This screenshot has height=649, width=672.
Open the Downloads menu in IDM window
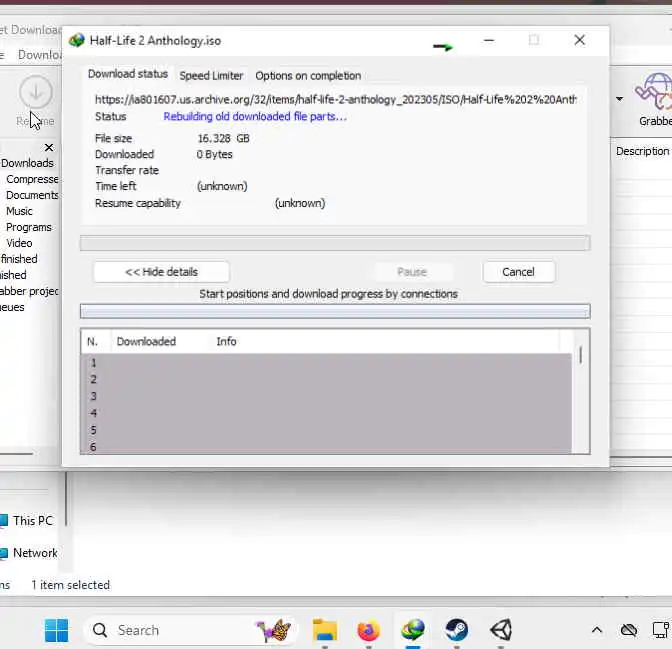[39, 55]
